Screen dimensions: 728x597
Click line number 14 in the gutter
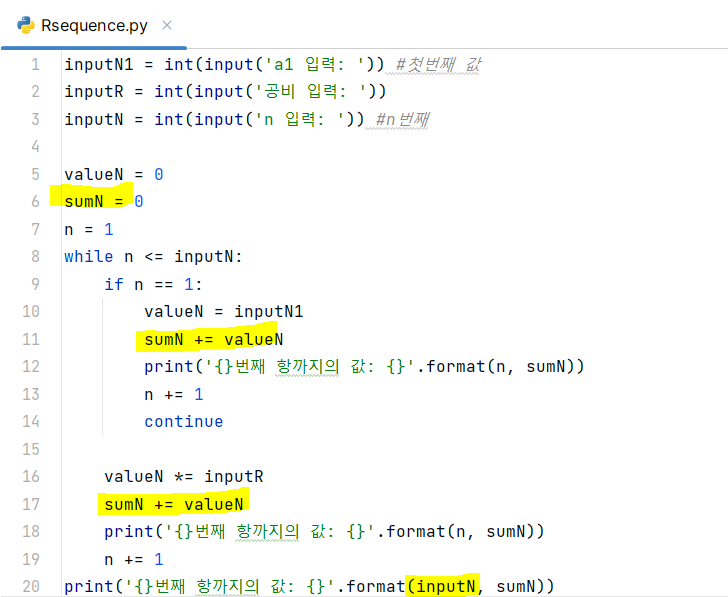click(x=31, y=422)
